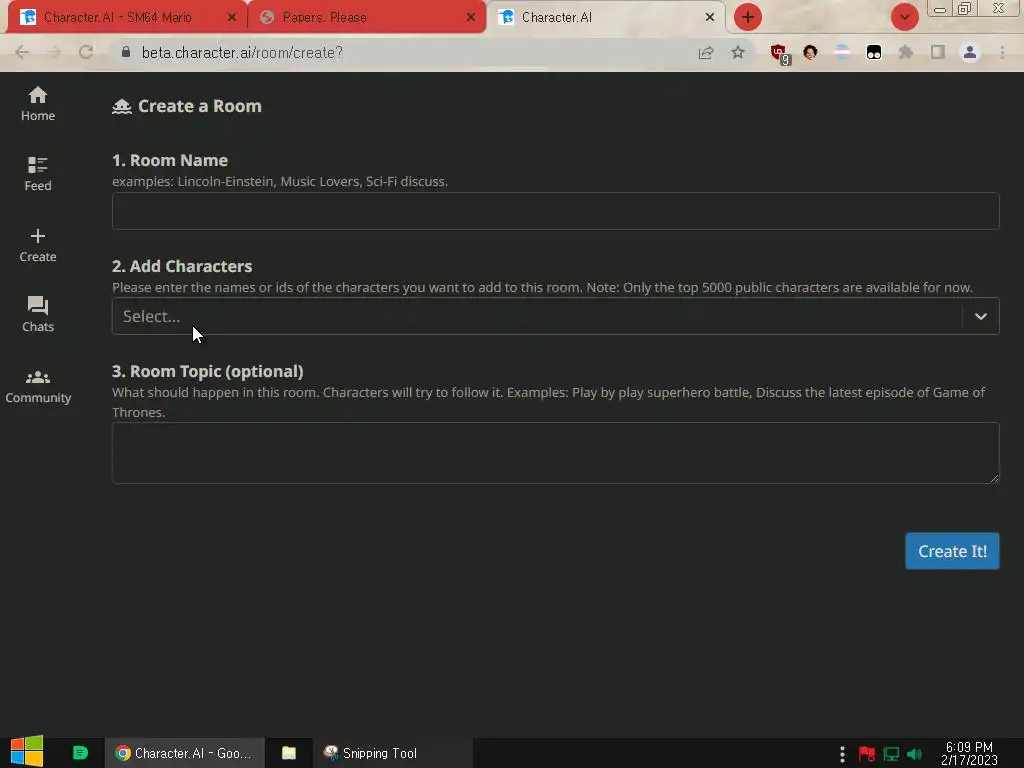Open the Community page
Image resolution: width=1024 pixels, height=768 pixels.
point(38,387)
